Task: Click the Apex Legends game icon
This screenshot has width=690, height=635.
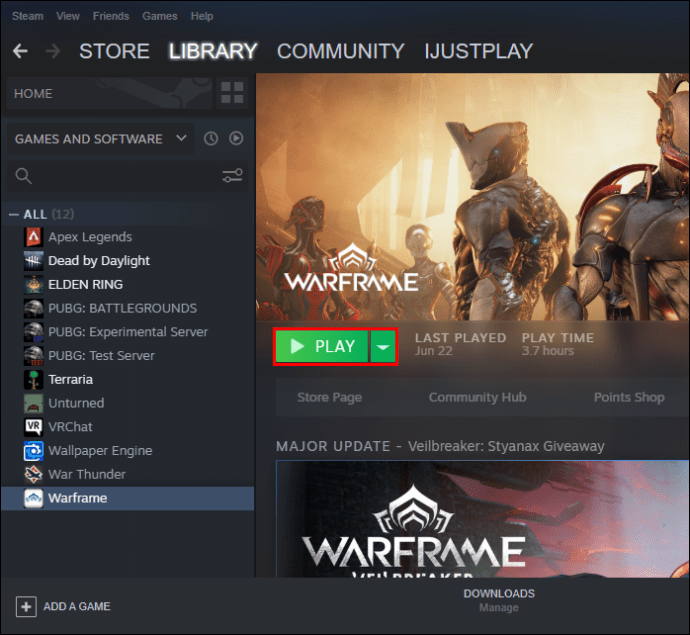Action: pyautogui.click(x=33, y=237)
